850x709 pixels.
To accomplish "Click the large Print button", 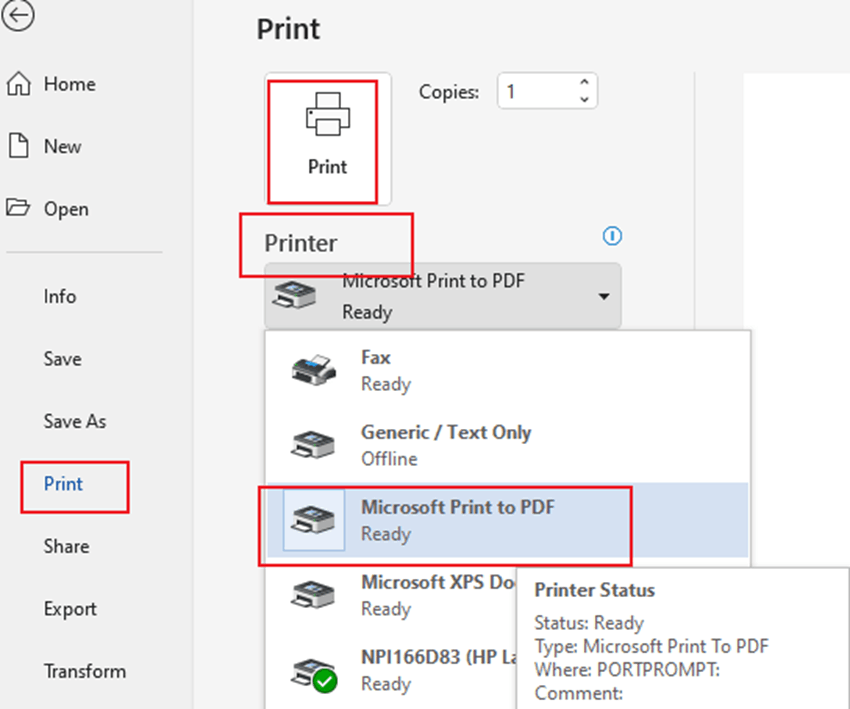I will [328, 139].
